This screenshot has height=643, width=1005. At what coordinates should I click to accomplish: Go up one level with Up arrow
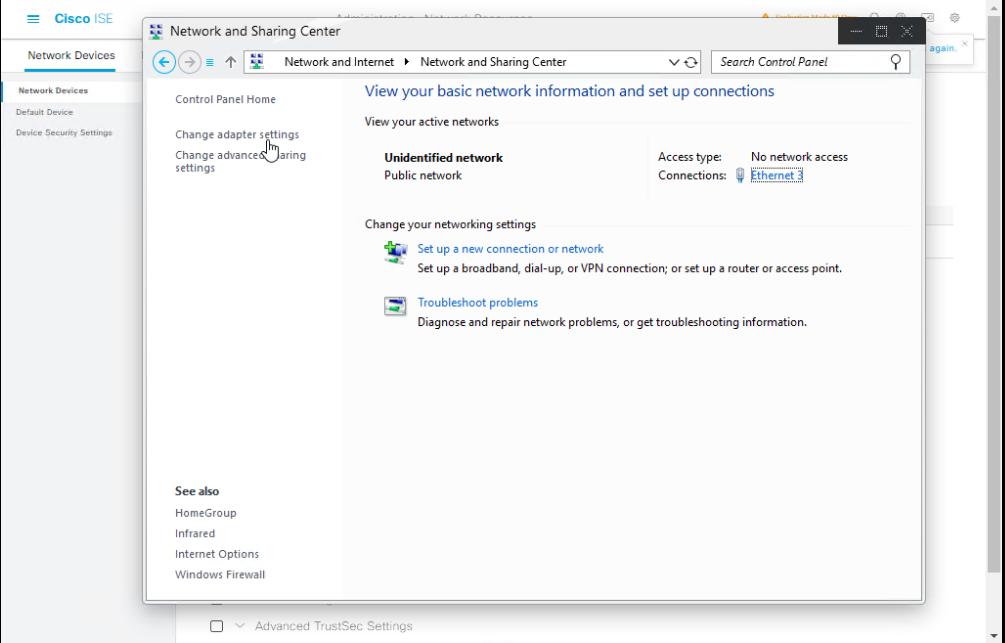click(x=231, y=62)
